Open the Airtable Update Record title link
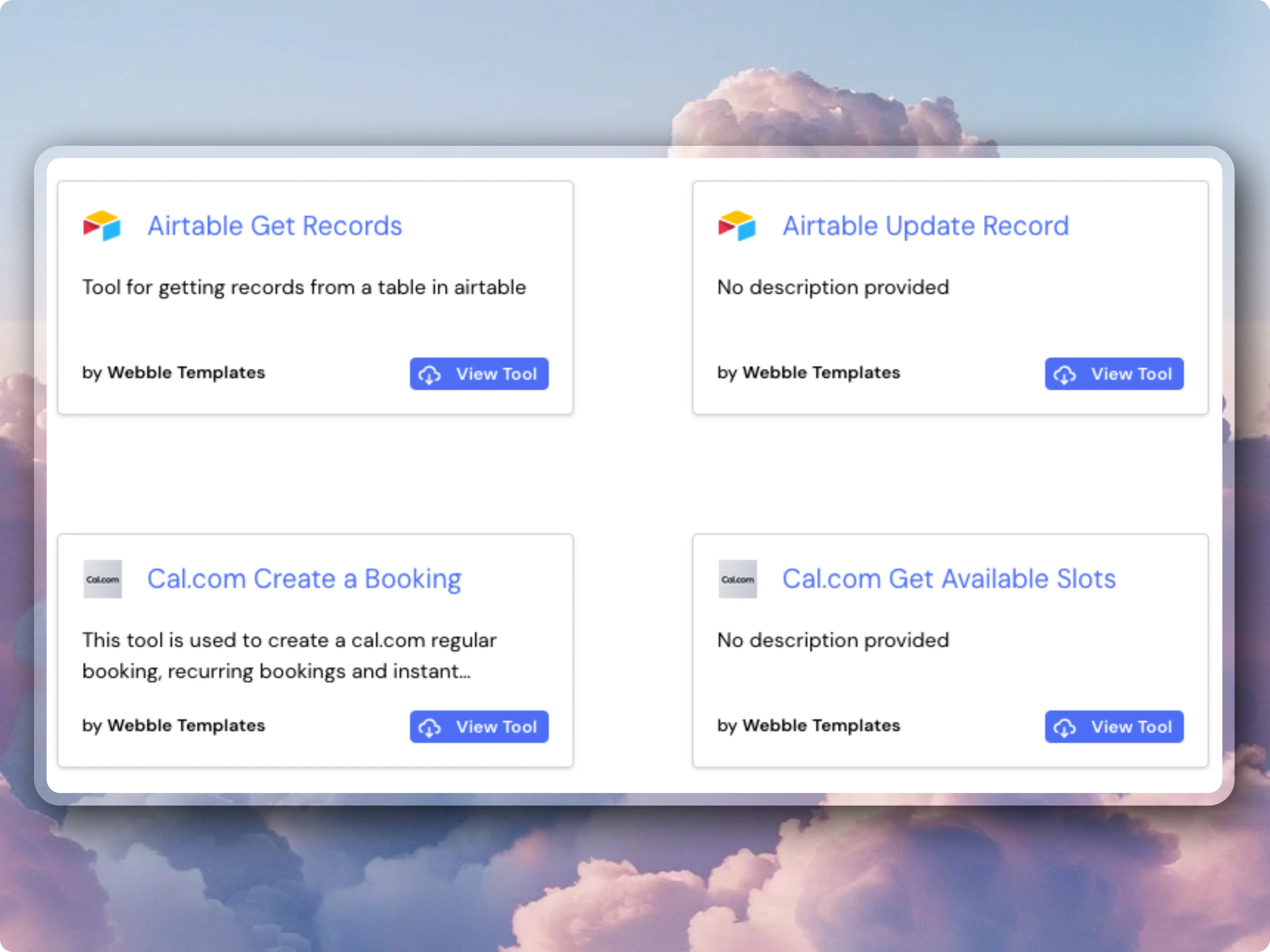 (925, 226)
